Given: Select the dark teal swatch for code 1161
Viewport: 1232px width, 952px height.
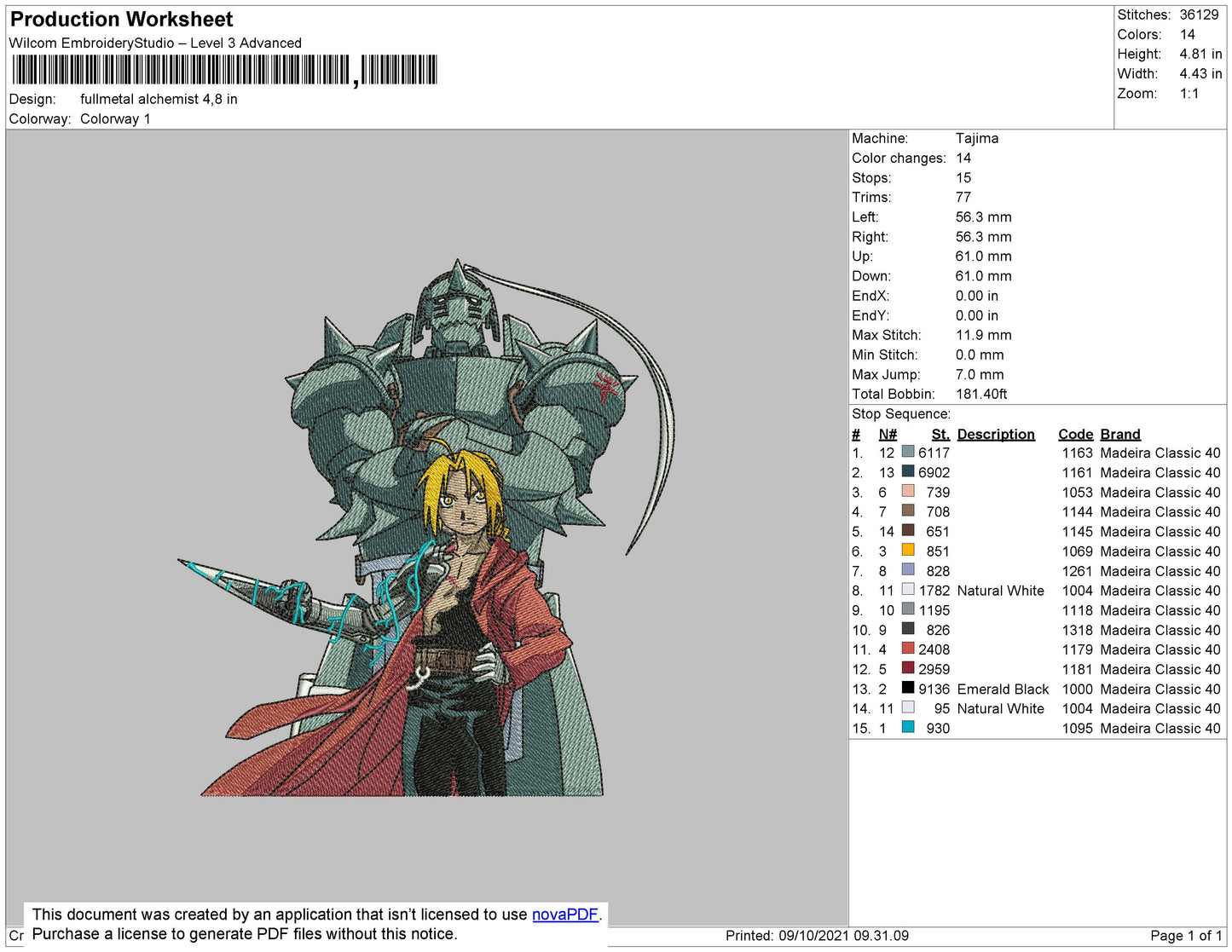Looking at the screenshot, I should coord(908,472).
